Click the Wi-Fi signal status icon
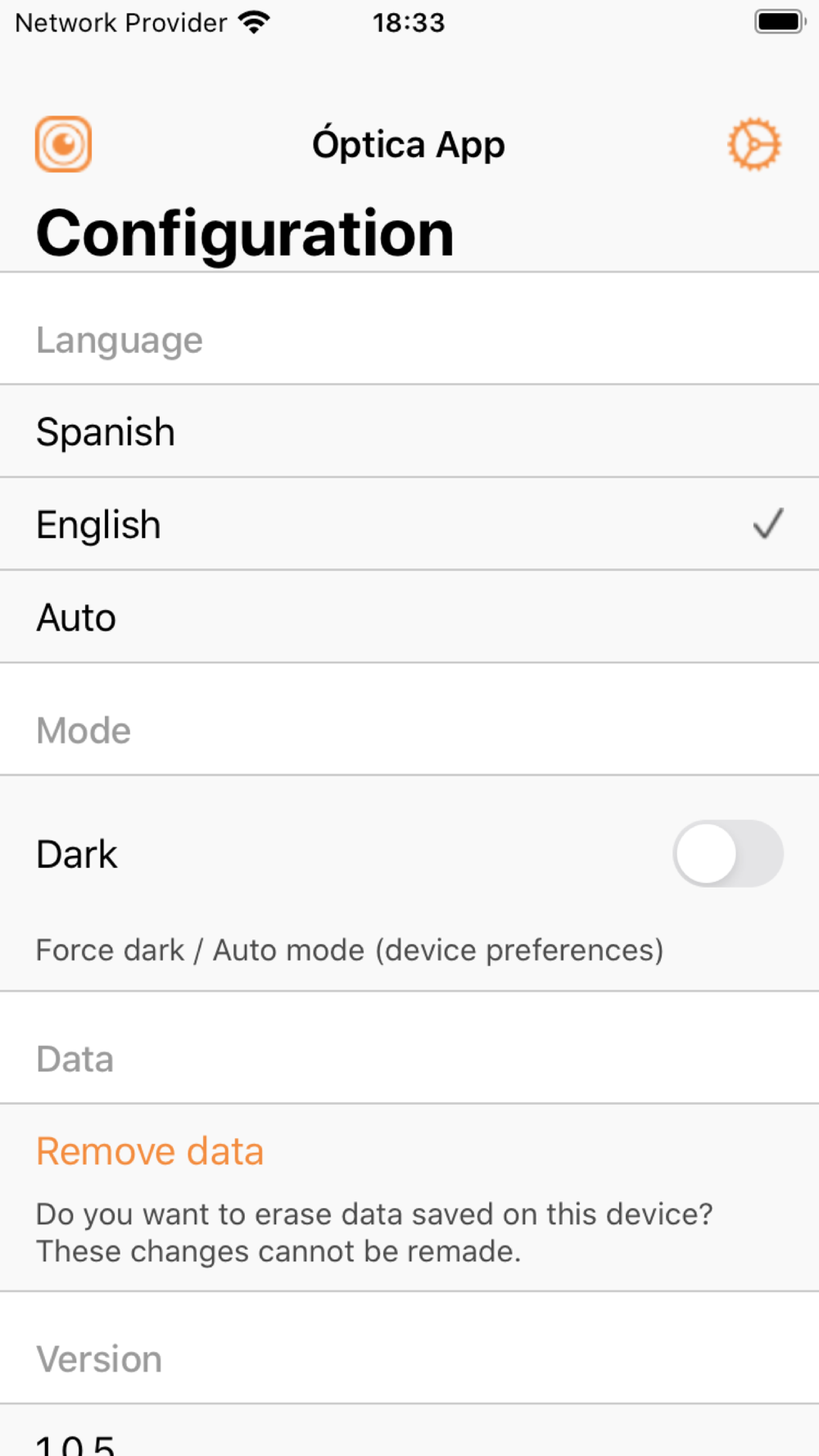This screenshot has width=819, height=1456. pyautogui.click(x=255, y=22)
